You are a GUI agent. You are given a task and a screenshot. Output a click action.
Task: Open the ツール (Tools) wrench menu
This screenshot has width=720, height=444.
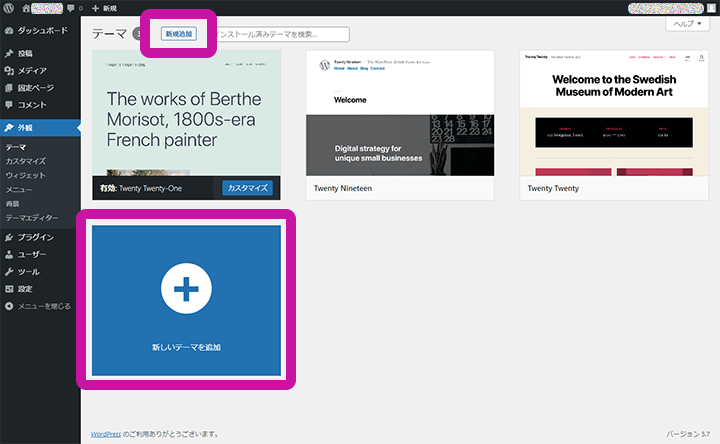click(x=9, y=271)
